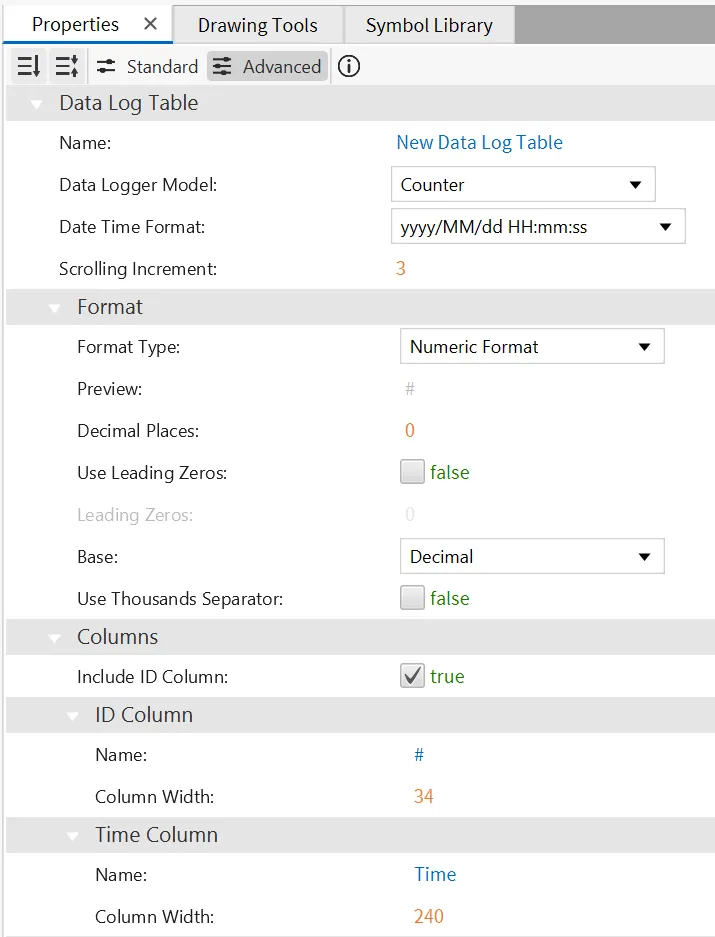Viewport: 715px width, 937px height.
Task: Open the Date Time Format dropdown
Action: coord(537,227)
